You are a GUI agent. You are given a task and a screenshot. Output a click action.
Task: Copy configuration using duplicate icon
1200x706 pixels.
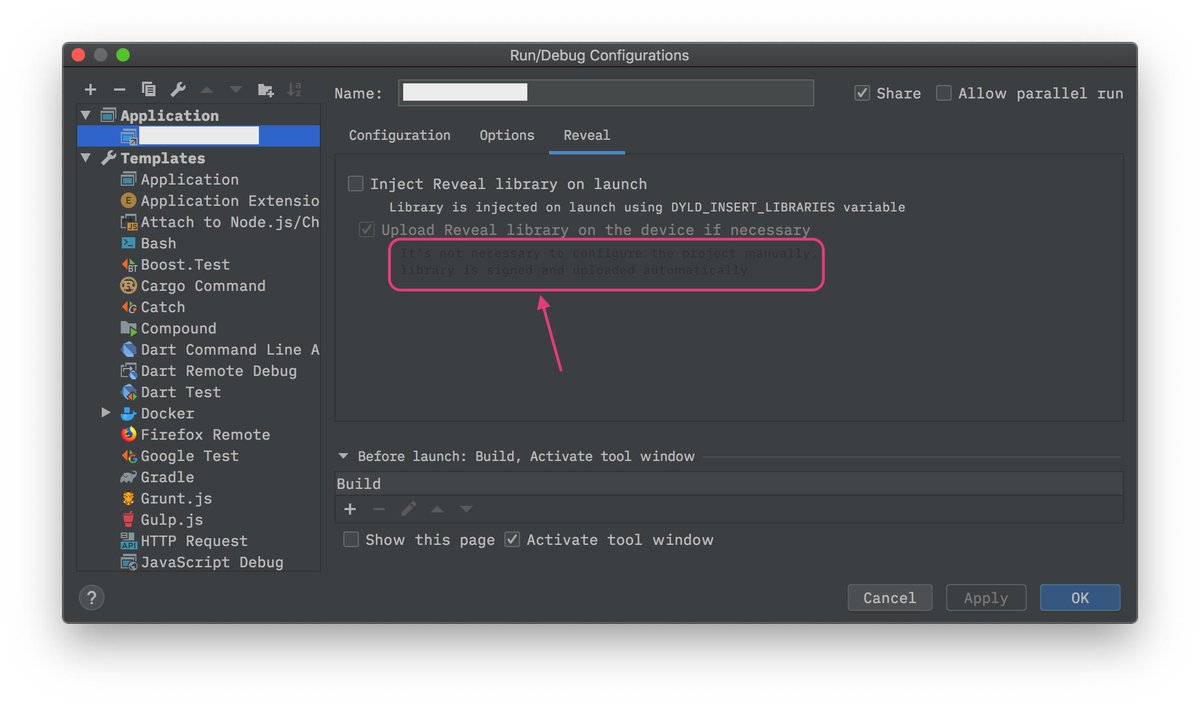(x=148, y=90)
